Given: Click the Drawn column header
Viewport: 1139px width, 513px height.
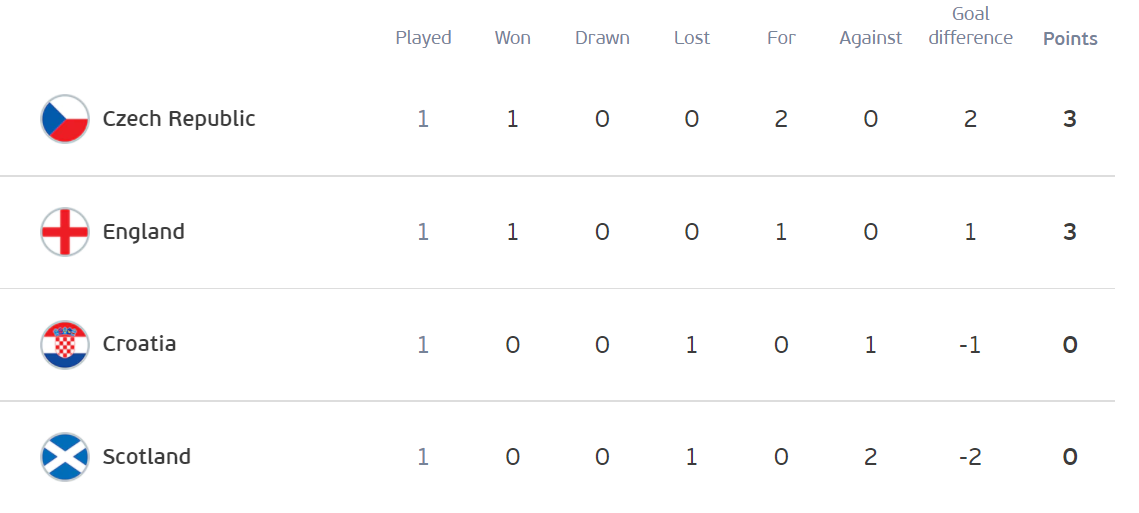Looking at the screenshot, I should pos(602,38).
